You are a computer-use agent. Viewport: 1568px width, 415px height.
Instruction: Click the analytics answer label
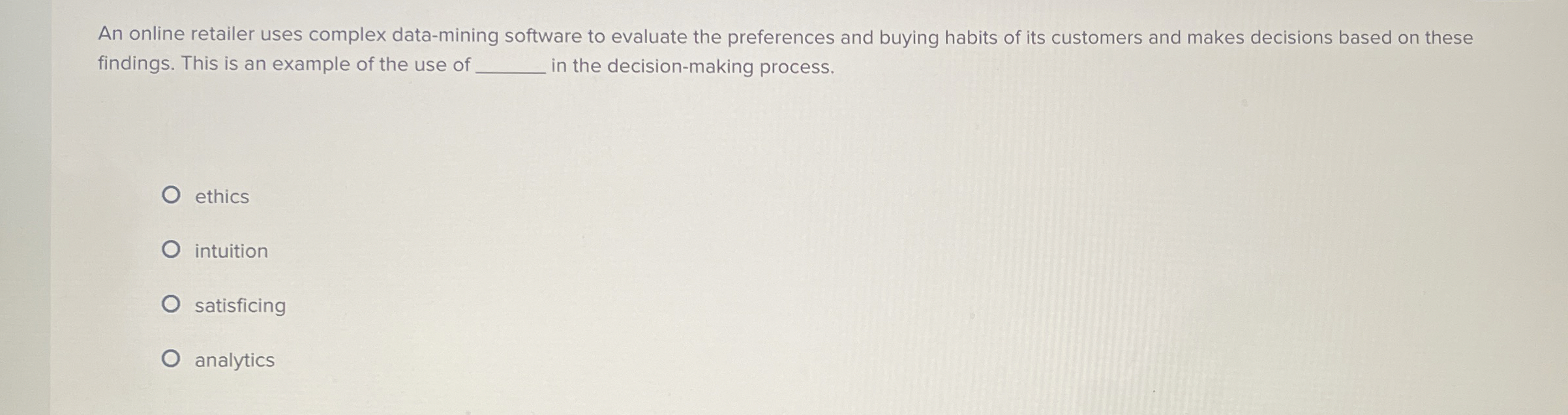(234, 358)
